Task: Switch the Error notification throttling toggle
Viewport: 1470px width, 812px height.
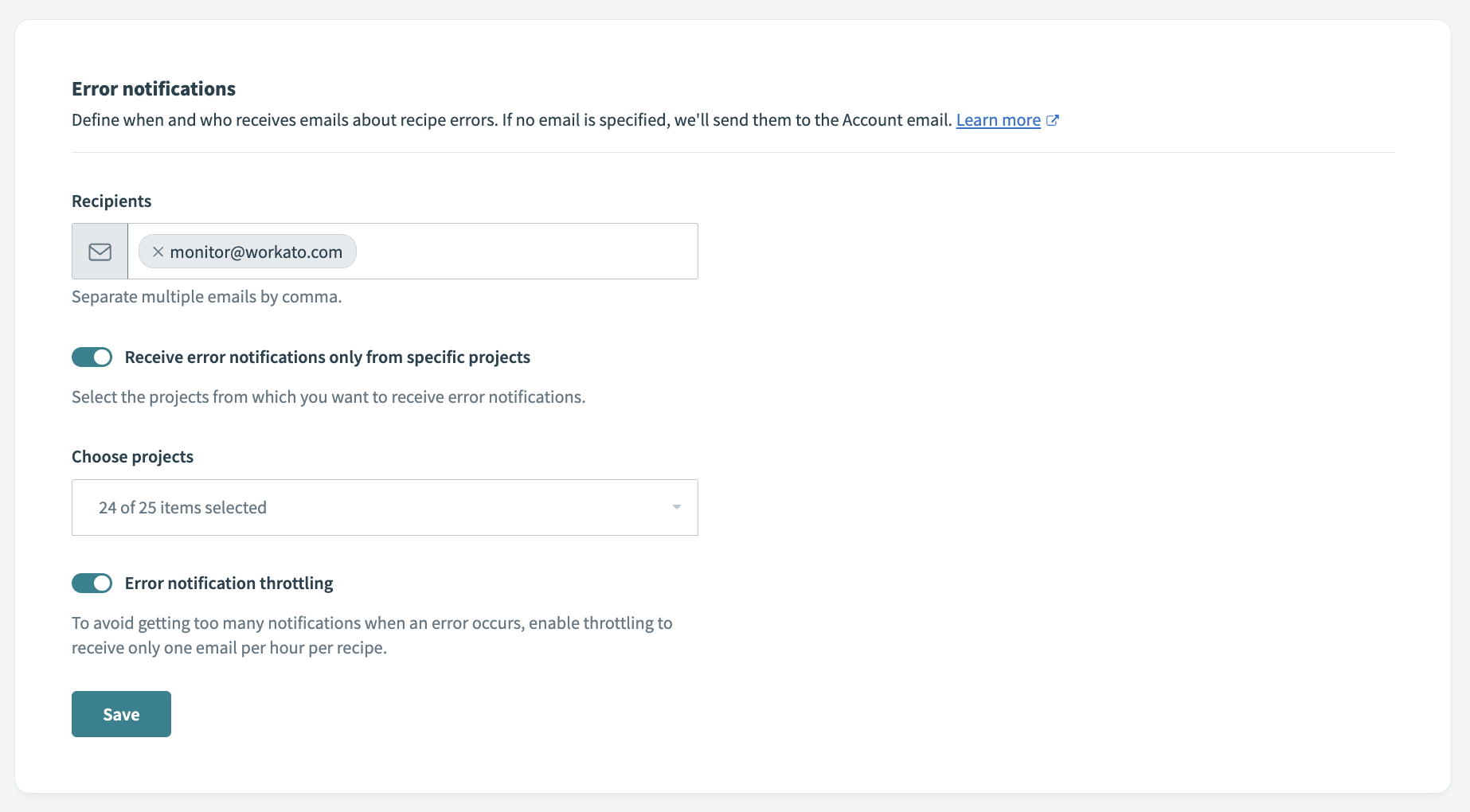Action: 92,583
